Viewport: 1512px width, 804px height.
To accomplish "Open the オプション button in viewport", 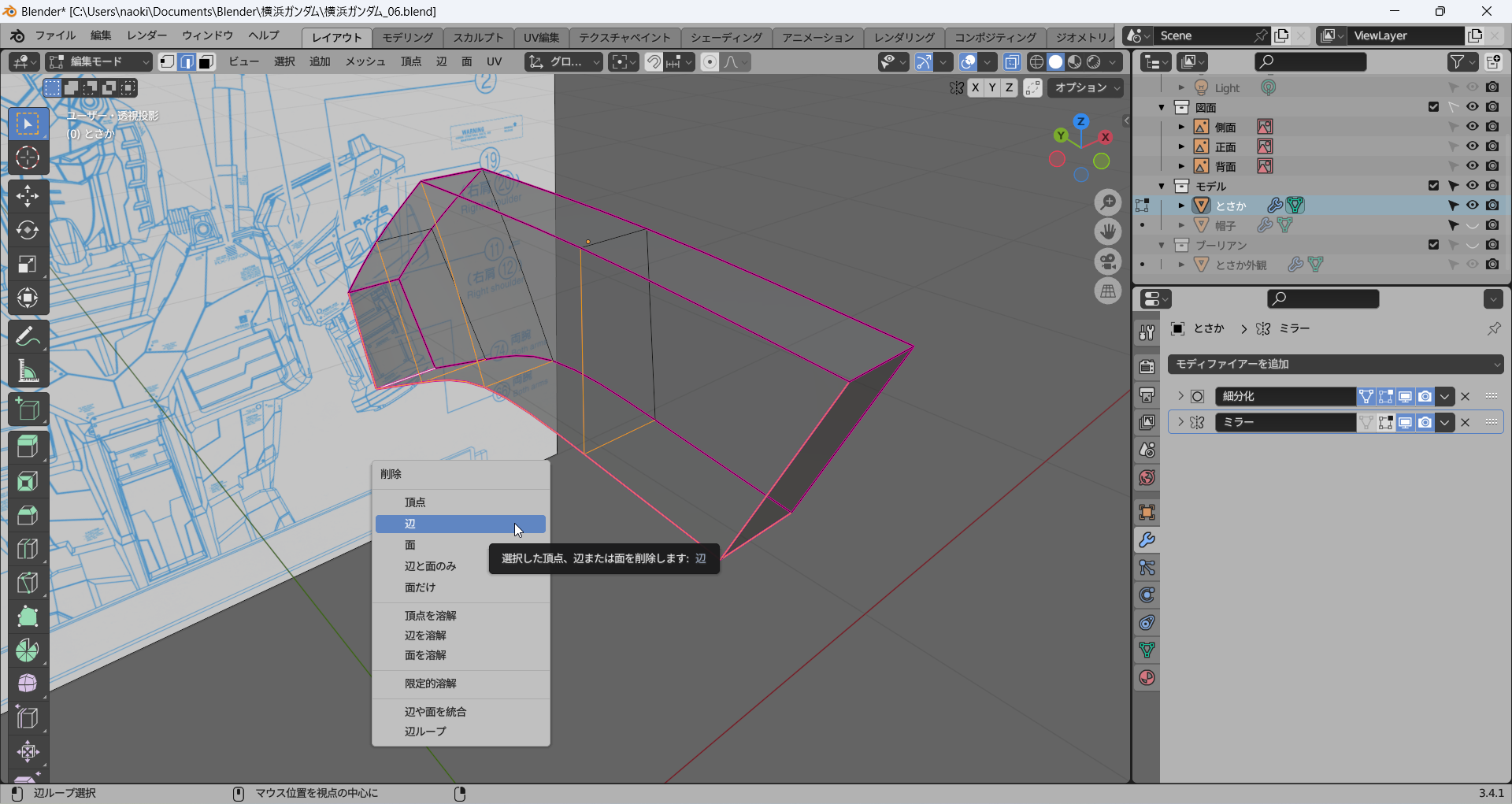I will 1085,88.
